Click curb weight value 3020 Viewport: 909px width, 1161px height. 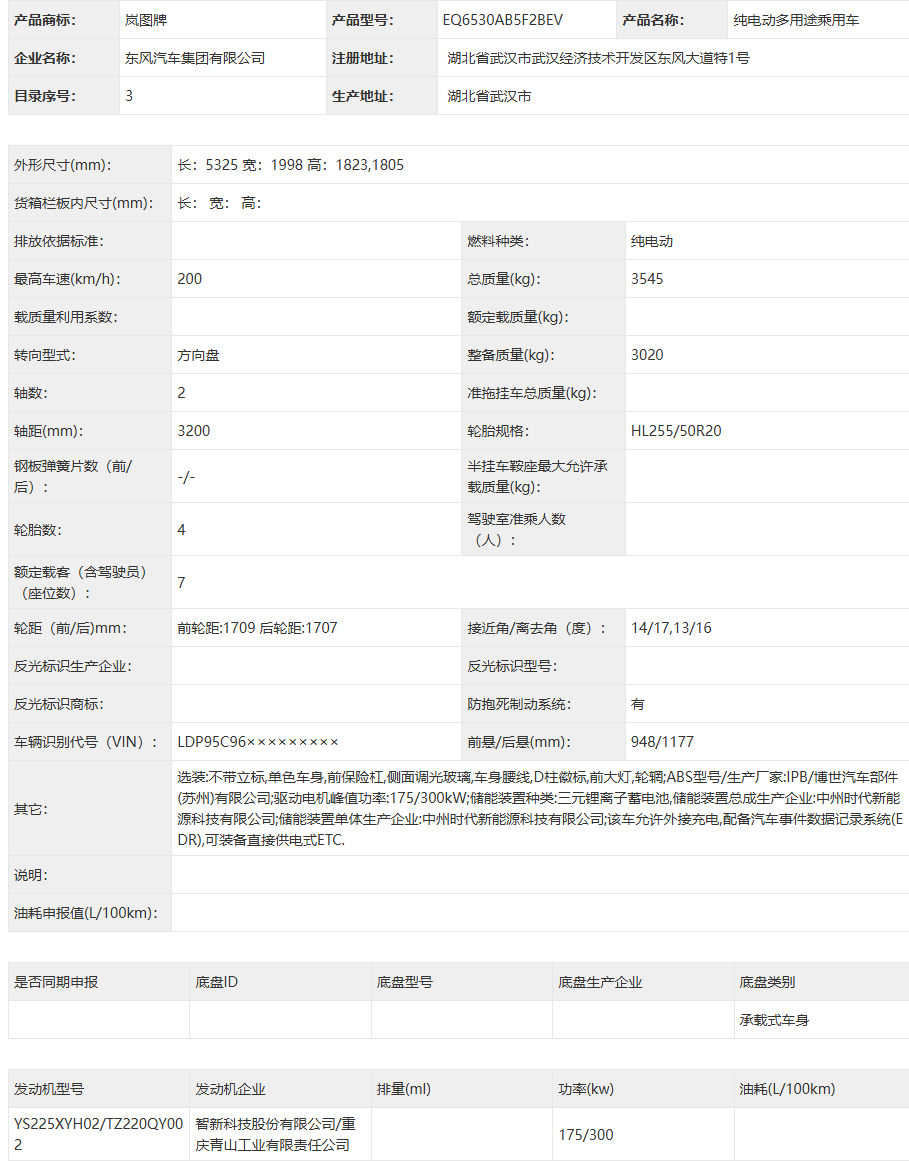coord(647,355)
